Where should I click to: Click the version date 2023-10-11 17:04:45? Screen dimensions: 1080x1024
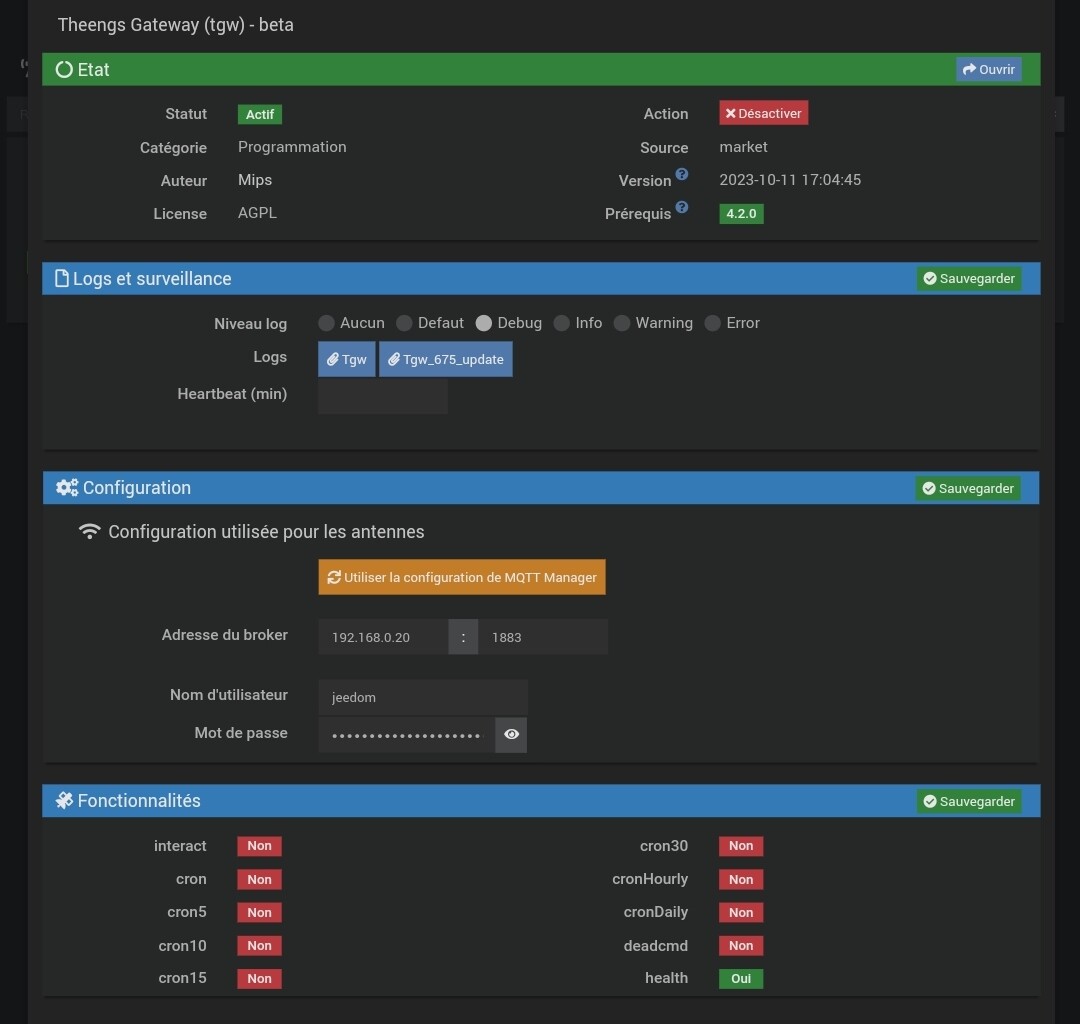pyautogui.click(x=790, y=180)
